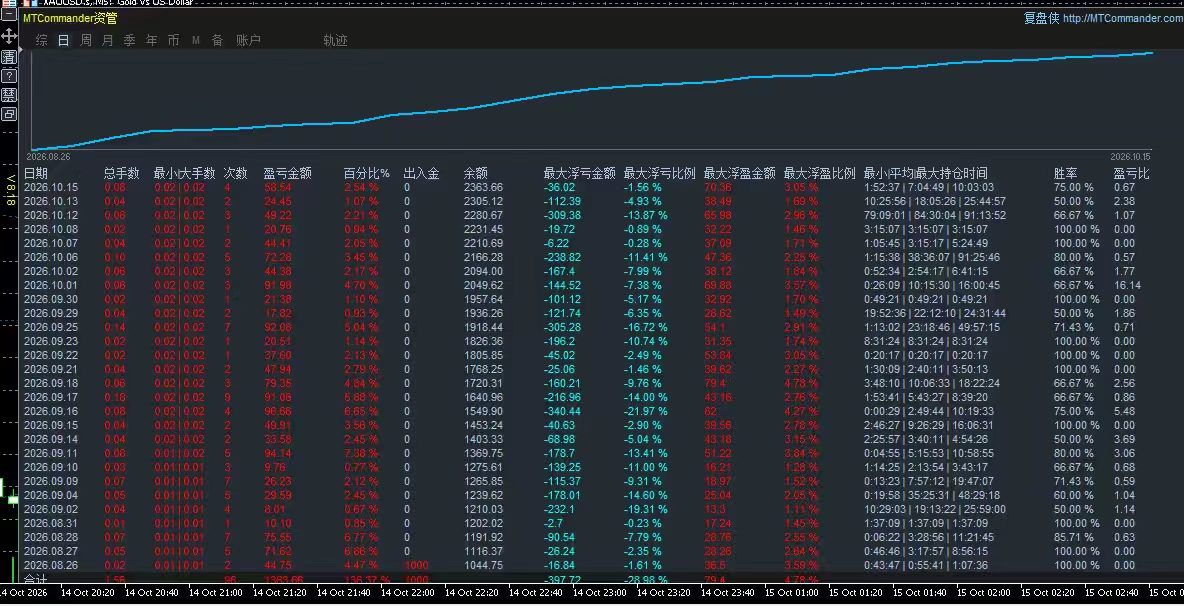
Task: Click the blue equity curve chart
Action: click(592, 100)
